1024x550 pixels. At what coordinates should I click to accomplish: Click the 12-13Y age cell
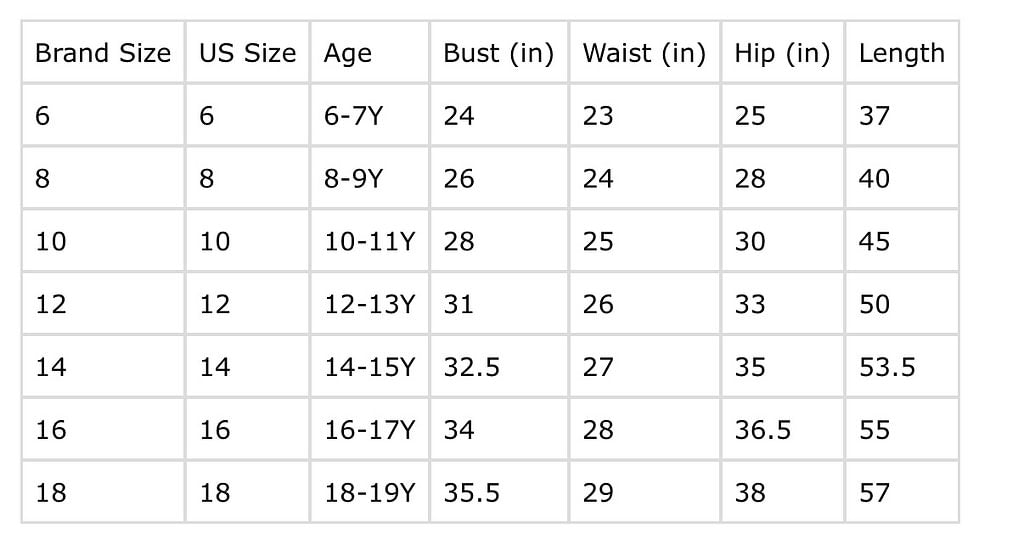[370, 303]
